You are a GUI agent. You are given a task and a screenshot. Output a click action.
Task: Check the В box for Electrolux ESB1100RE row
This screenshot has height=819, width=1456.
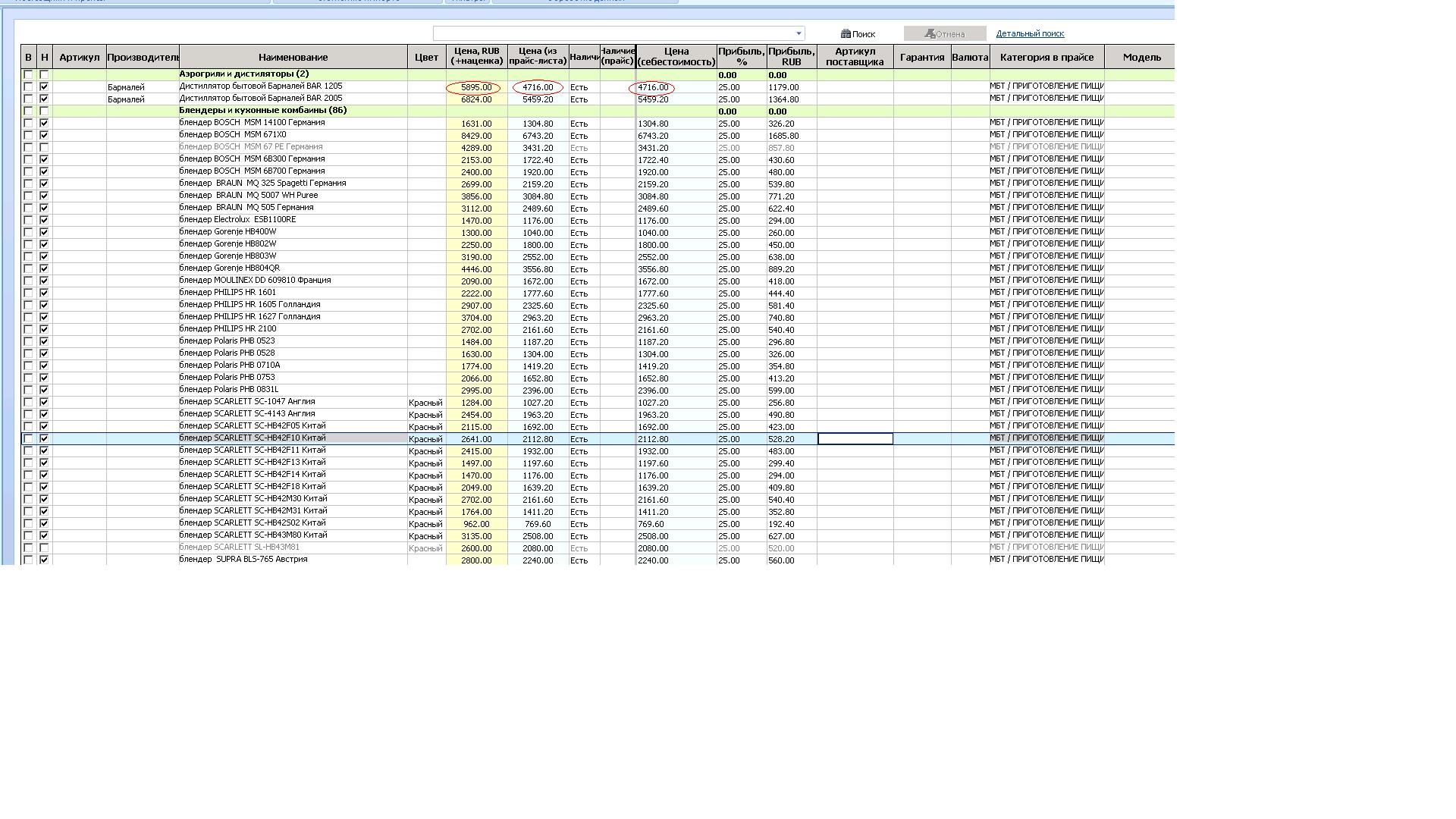tap(28, 221)
